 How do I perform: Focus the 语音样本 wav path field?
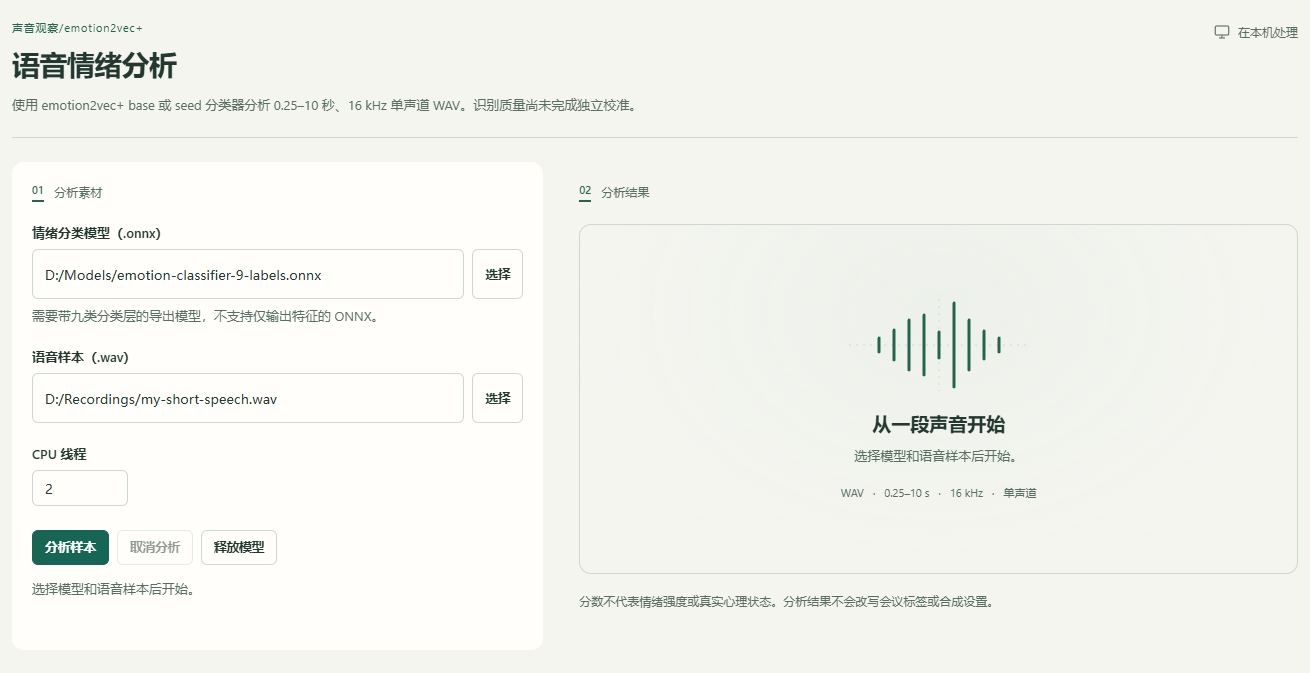[x=248, y=398]
